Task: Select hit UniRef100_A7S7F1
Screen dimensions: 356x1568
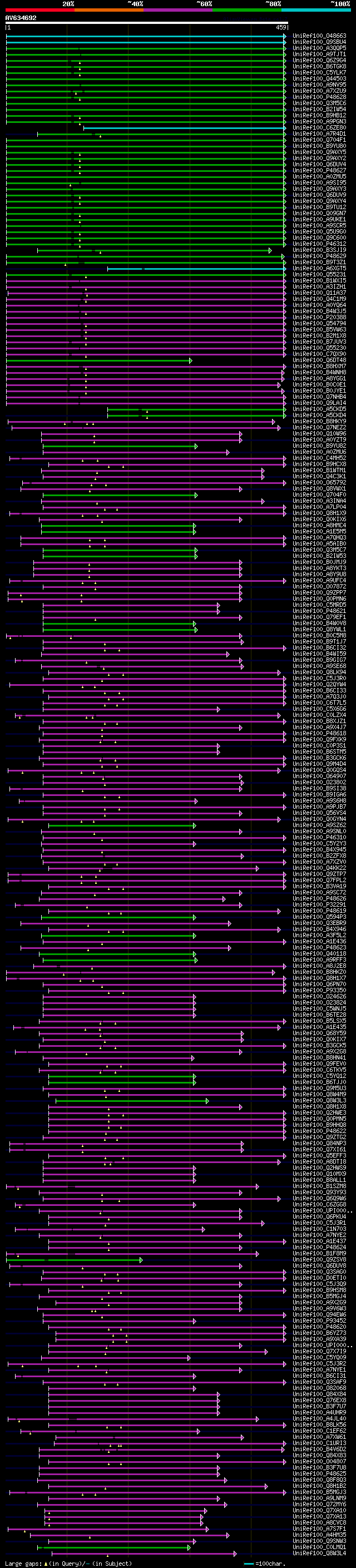Action: pyautogui.click(x=319, y=1529)
